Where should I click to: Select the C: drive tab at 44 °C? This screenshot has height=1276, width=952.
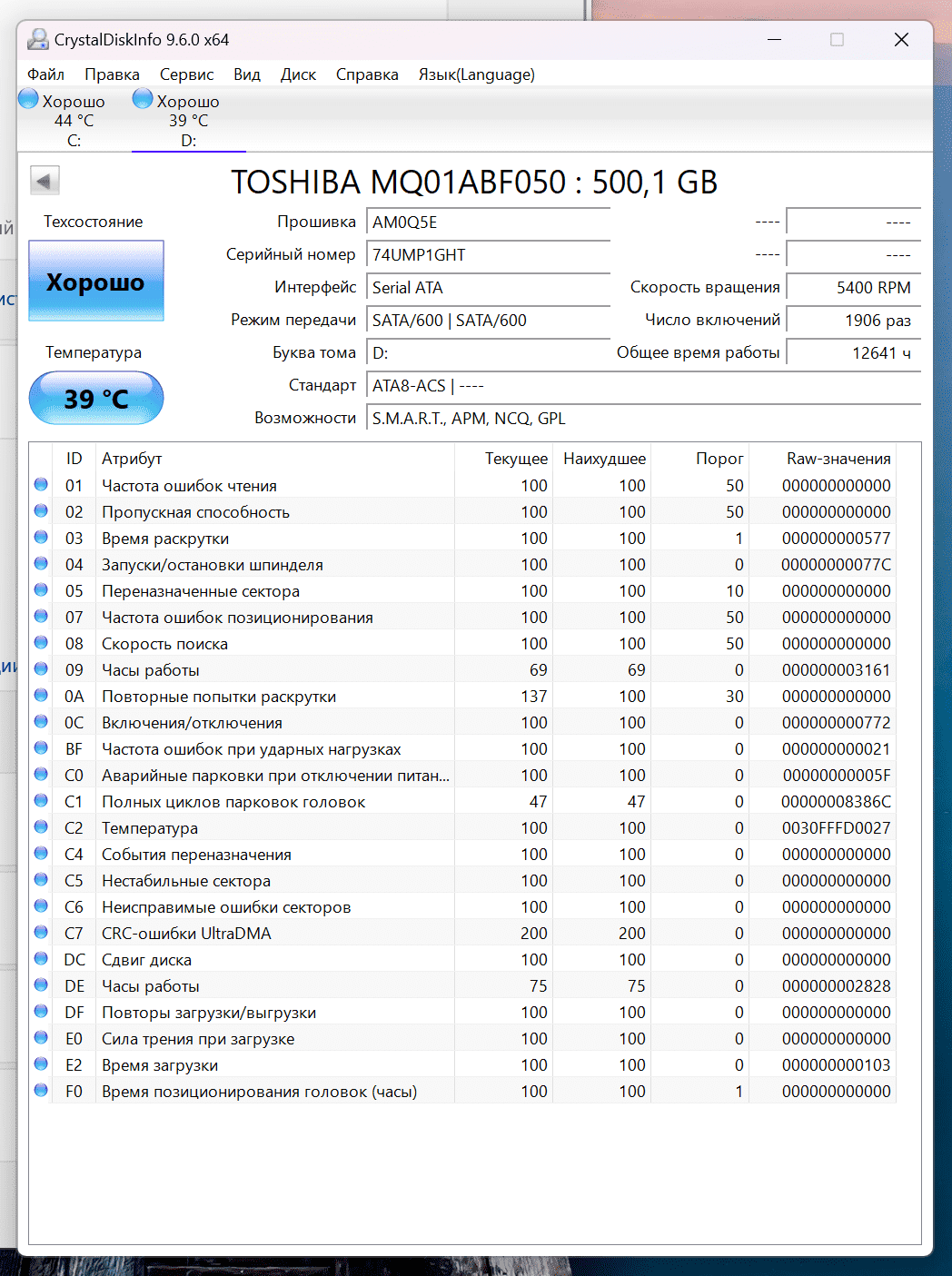[x=74, y=121]
